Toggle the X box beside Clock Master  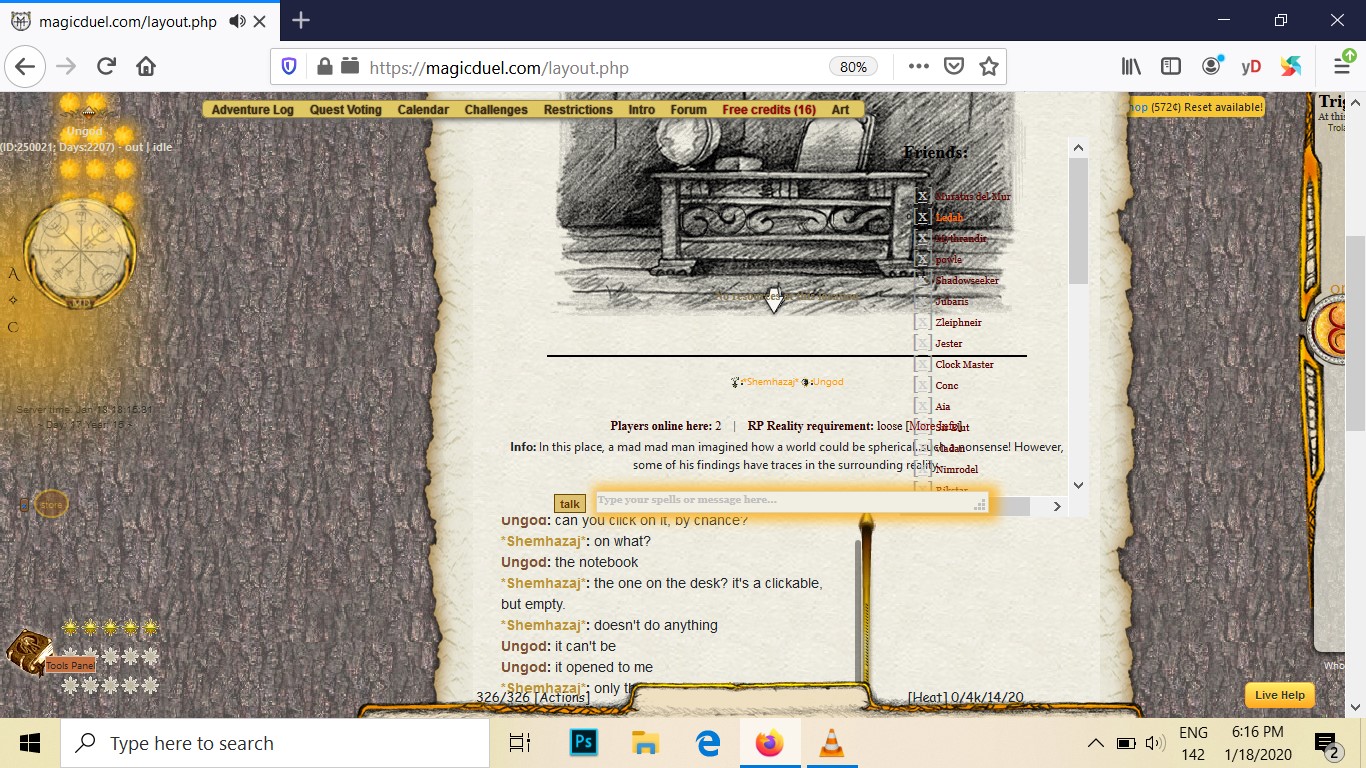tap(923, 364)
